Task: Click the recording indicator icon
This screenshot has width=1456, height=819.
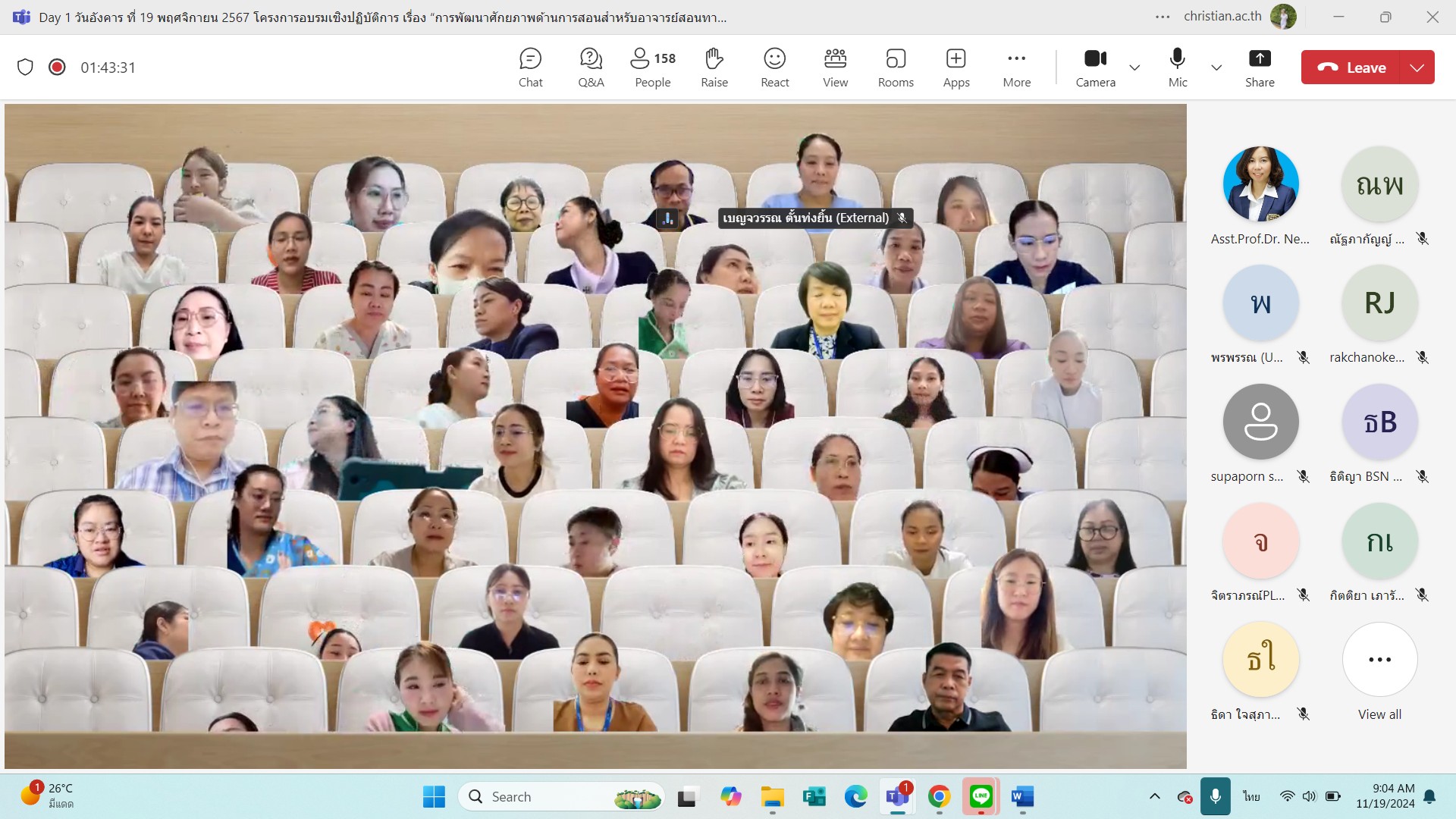Action: pyautogui.click(x=57, y=67)
